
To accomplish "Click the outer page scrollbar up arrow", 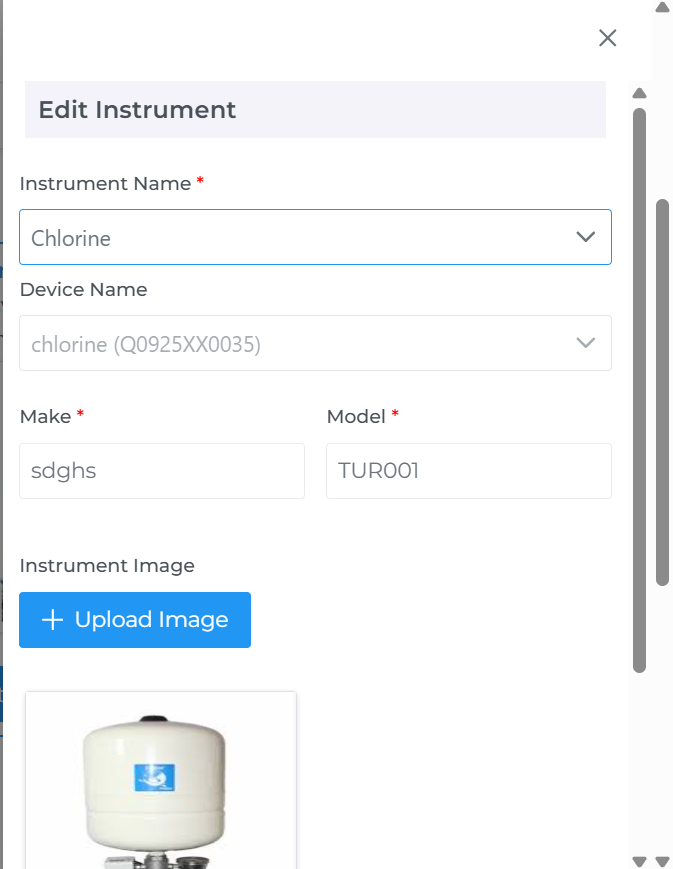I will [662, 7].
